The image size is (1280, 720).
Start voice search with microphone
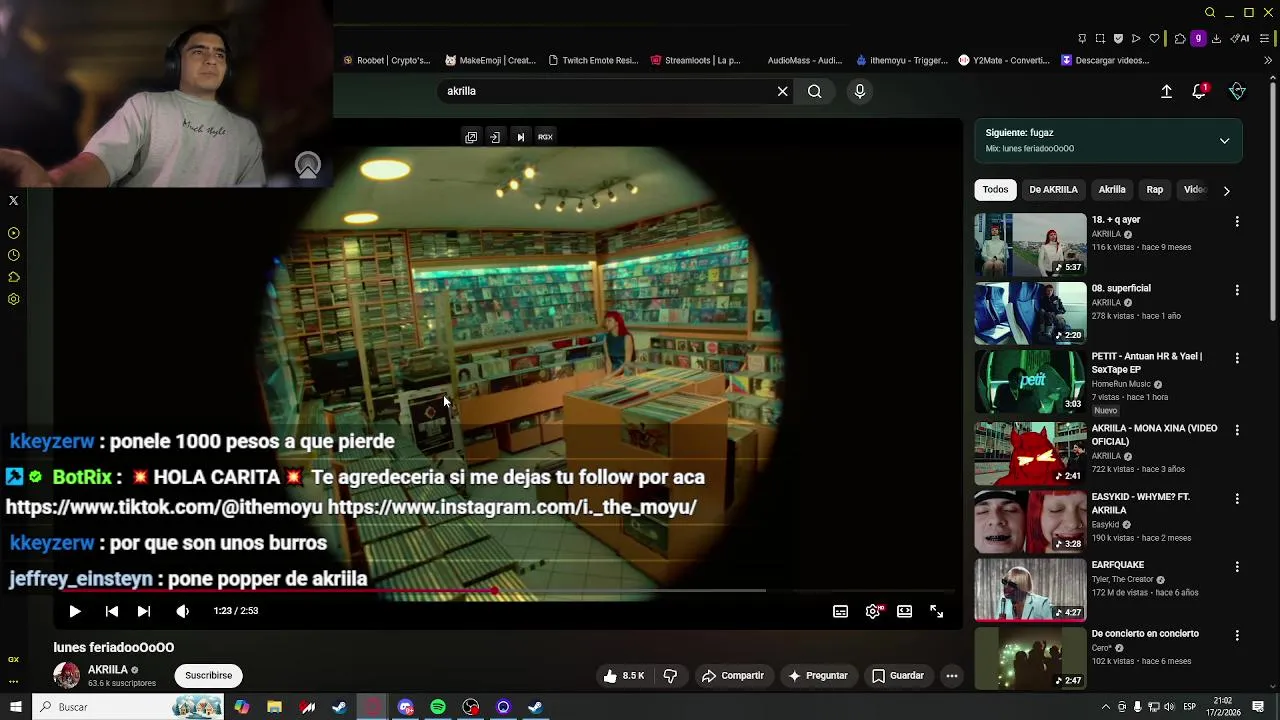(860, 91)
